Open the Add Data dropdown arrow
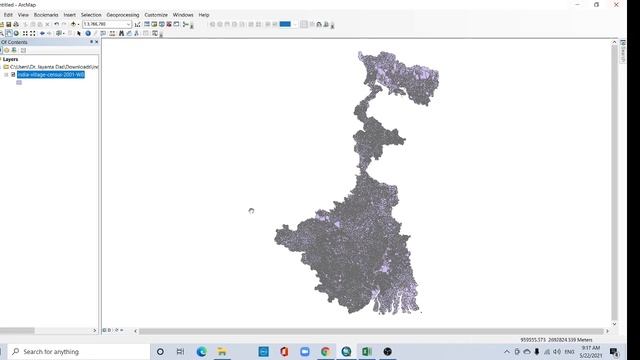 click(78, 24)
